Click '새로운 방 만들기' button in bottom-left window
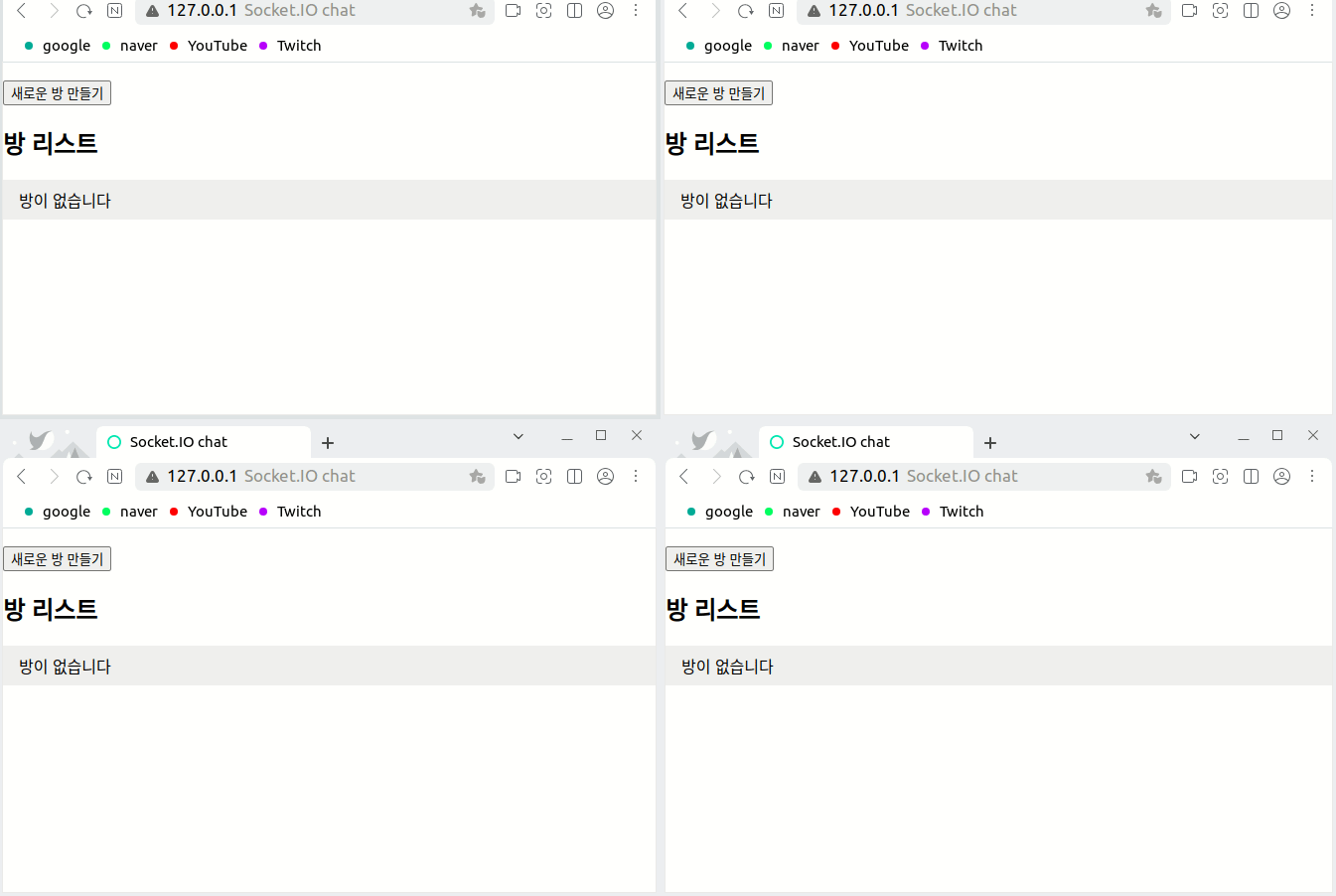Viewport: 1336px width, 896px height. pos(58,559)
